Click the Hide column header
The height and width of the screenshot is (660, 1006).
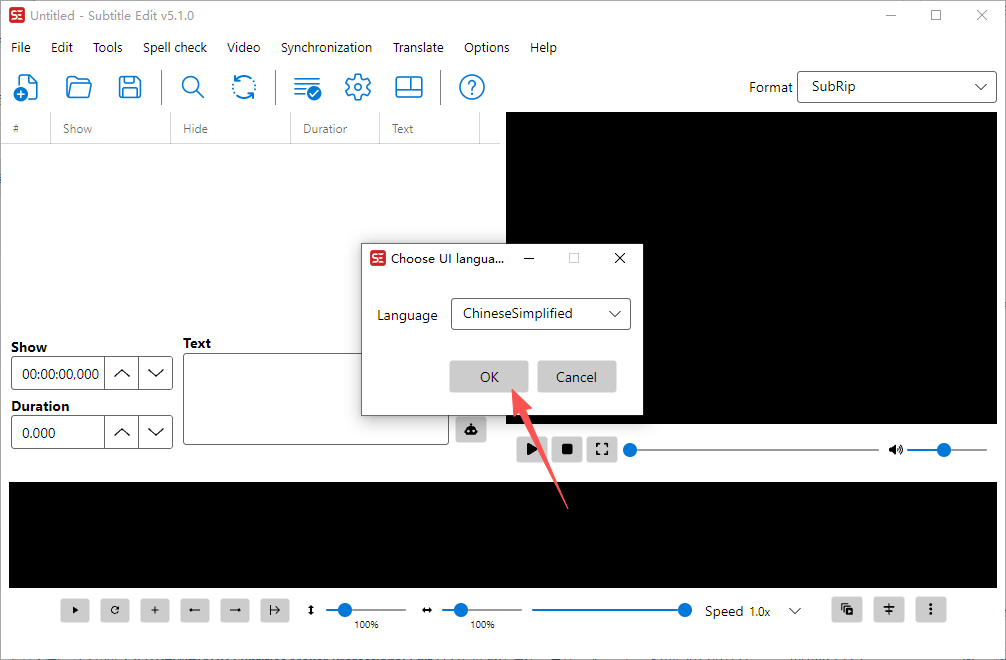point(230,128)
